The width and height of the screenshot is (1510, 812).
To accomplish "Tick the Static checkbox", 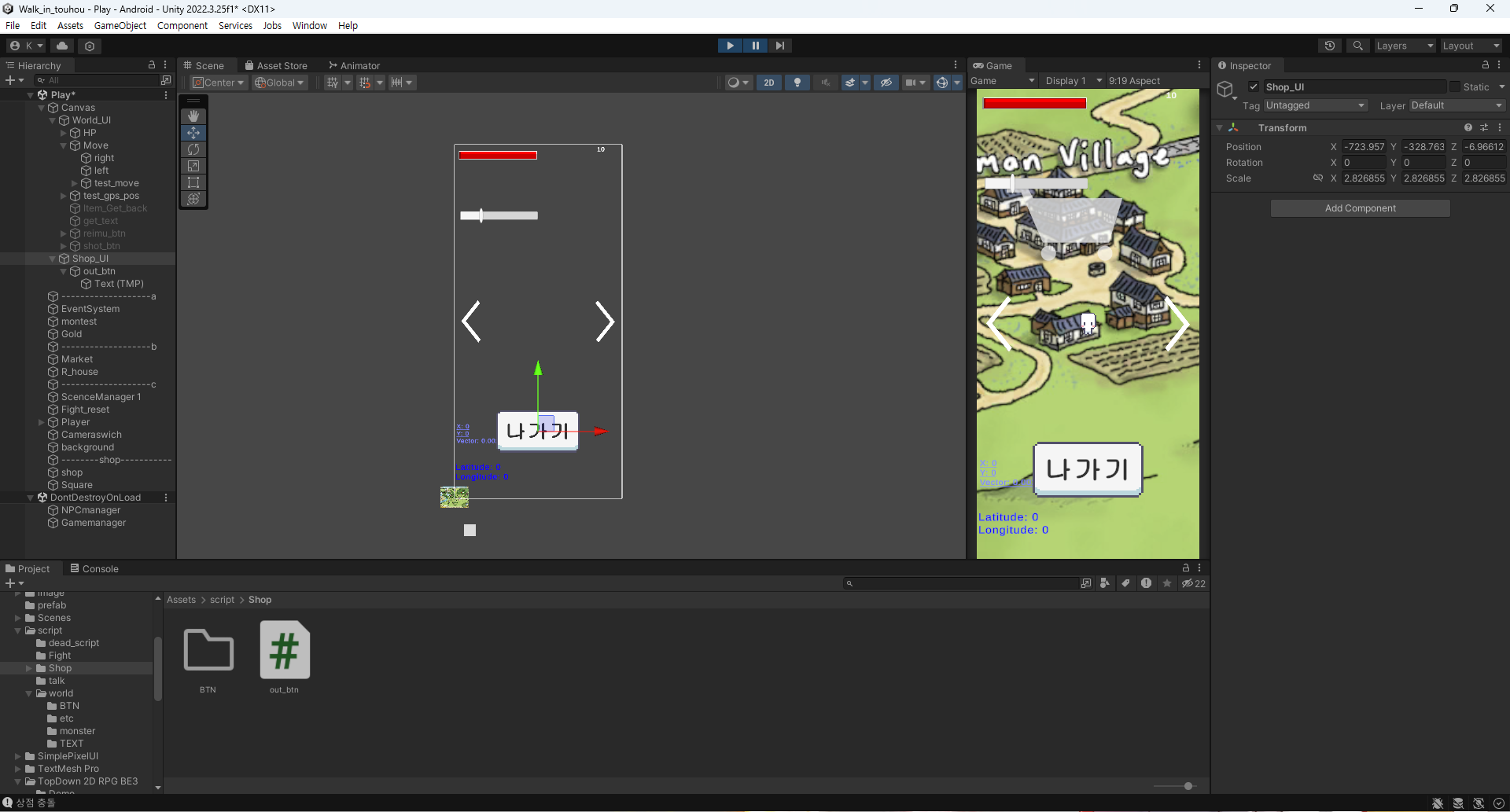I will tap(1455, 87).
